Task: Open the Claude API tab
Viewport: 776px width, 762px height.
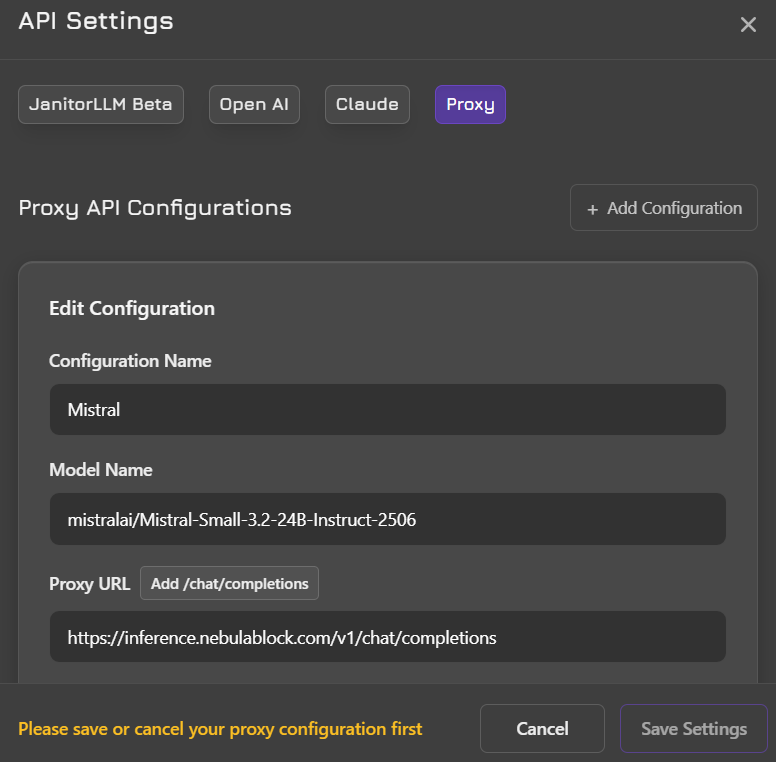Action: 367,104
